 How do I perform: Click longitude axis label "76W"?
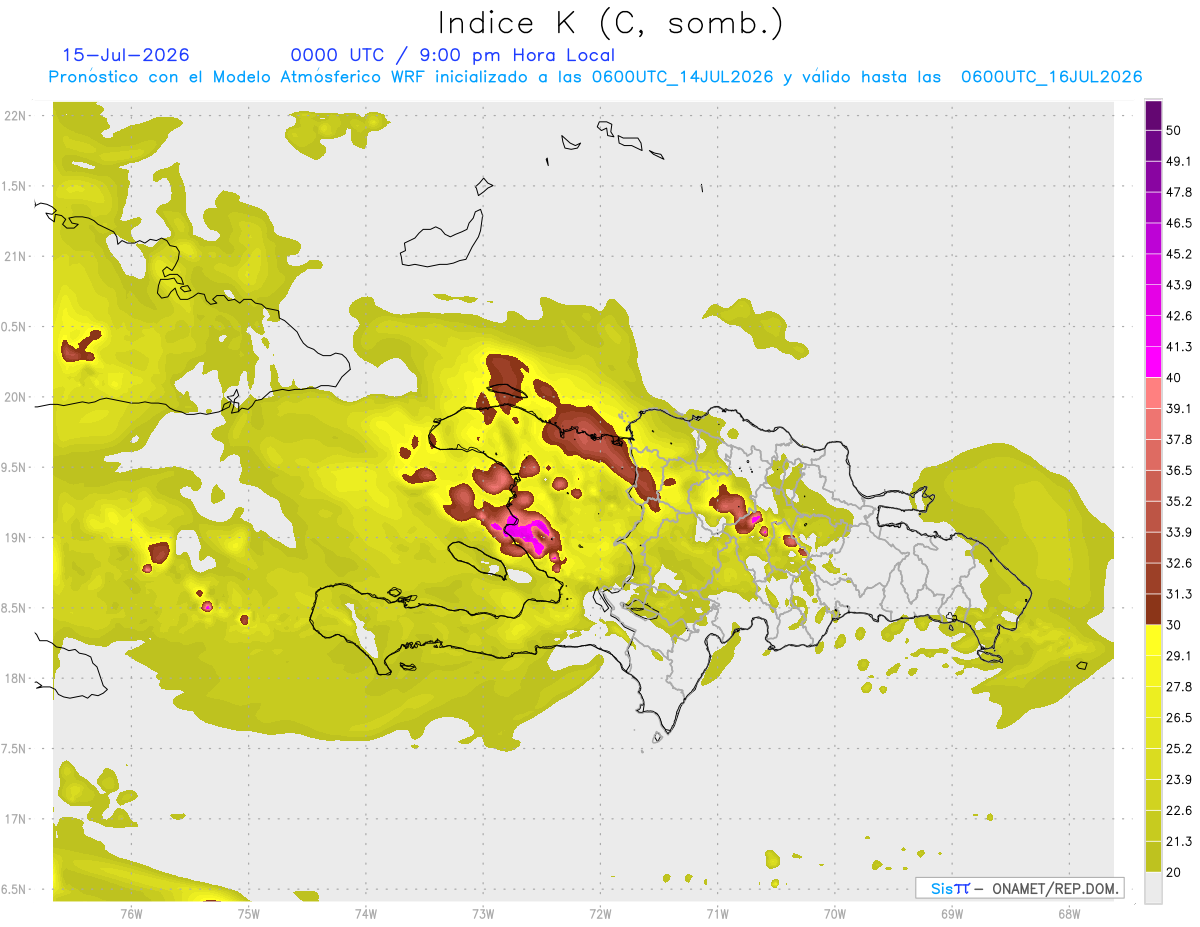coord(131,914)
